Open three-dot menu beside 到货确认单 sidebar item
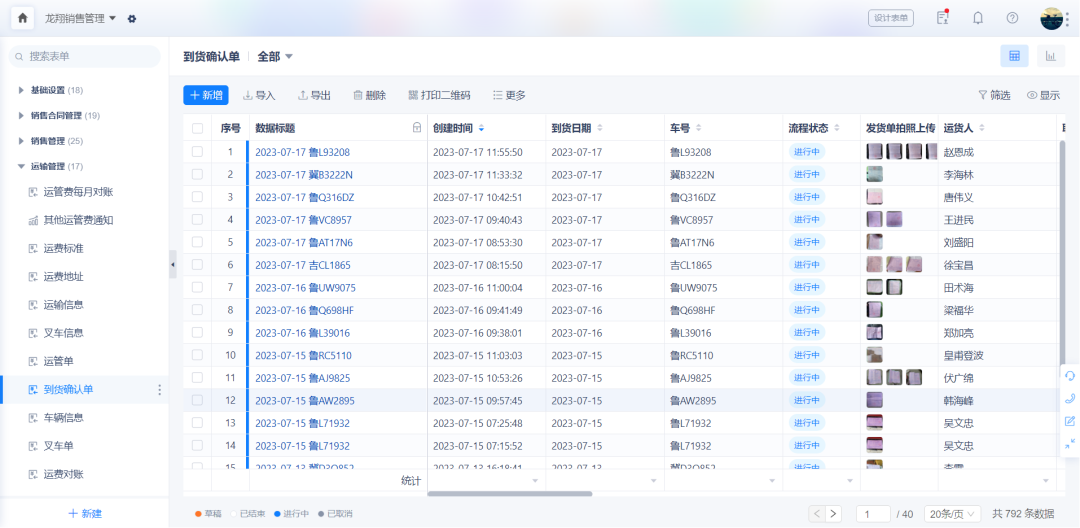Image resolution: width=1080 pixels, height=528 pixels. click(x=160, y=390)
